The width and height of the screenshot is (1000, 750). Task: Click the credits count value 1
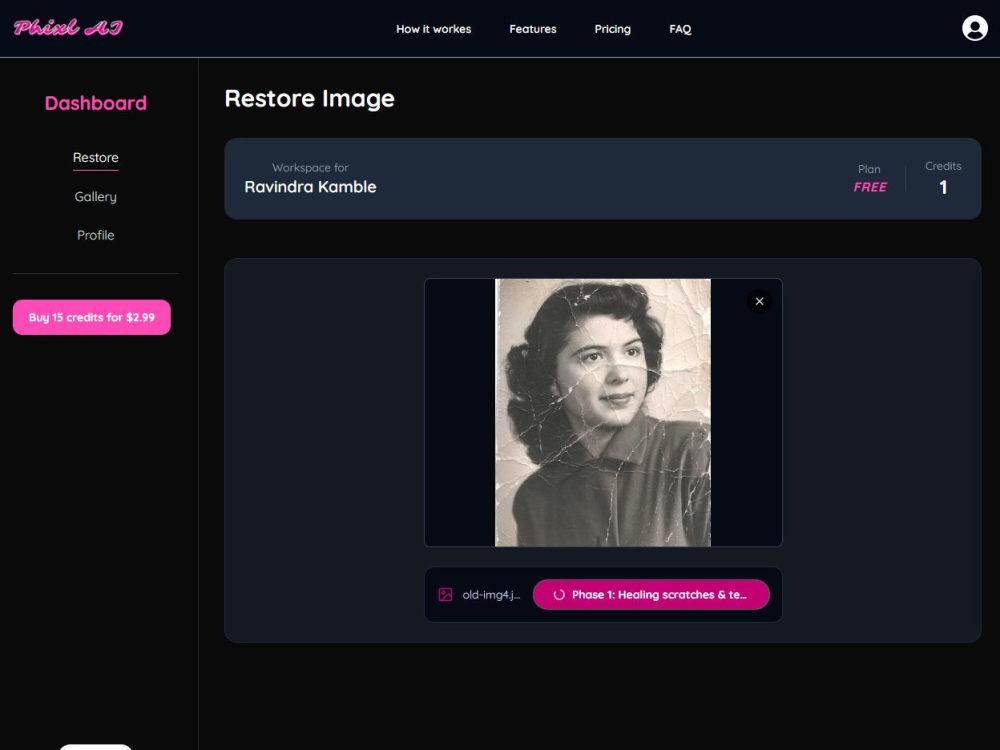click(943, 187)
